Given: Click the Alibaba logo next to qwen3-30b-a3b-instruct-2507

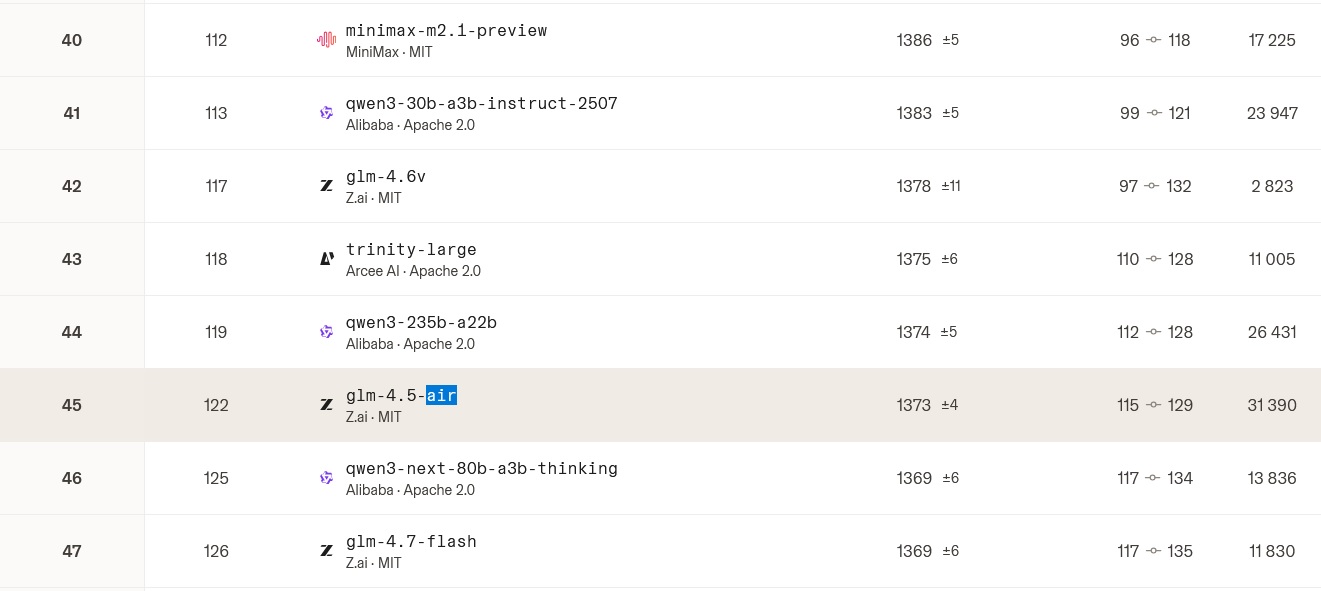Looking at the screenshot, I should (x=326, y=113).
